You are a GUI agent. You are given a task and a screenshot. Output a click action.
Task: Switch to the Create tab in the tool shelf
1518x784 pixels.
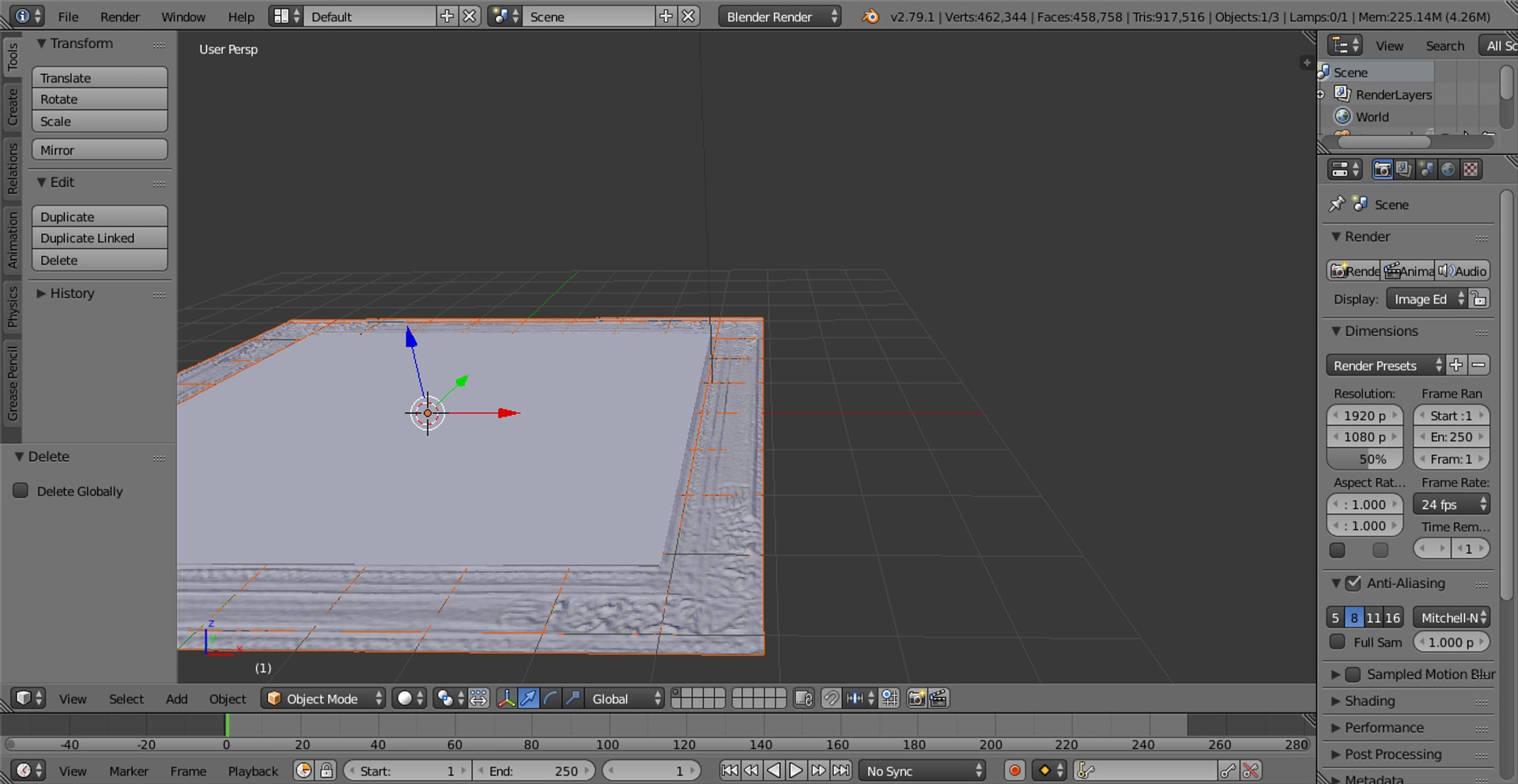[x=12, y=107]
